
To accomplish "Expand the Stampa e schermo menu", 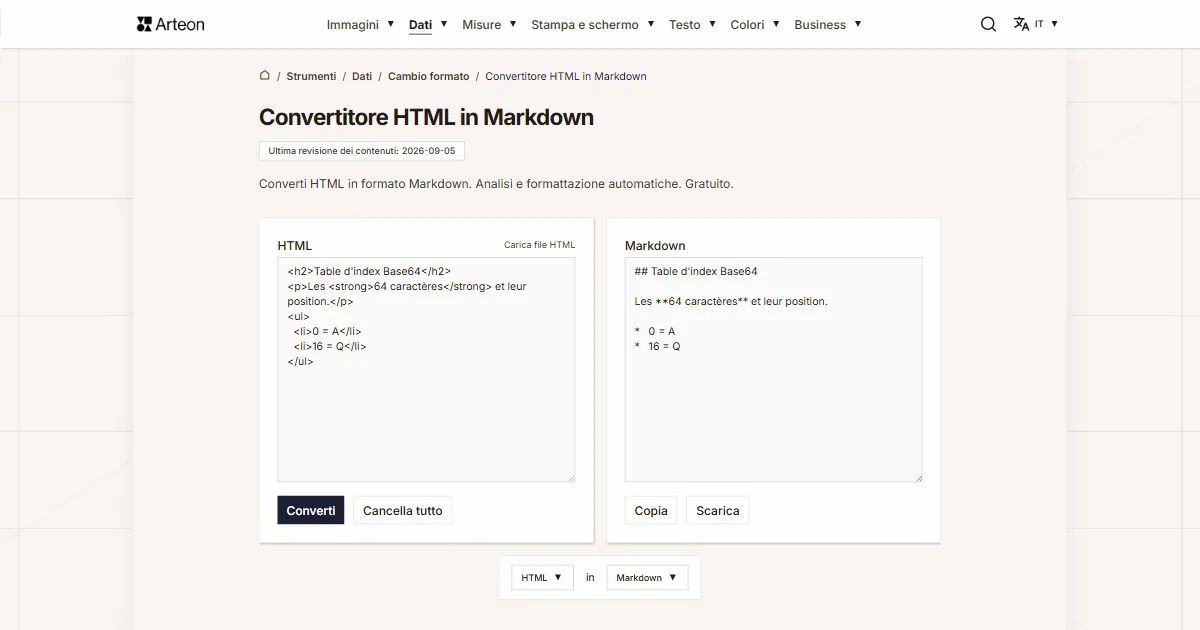I will (x=593, y=24).
